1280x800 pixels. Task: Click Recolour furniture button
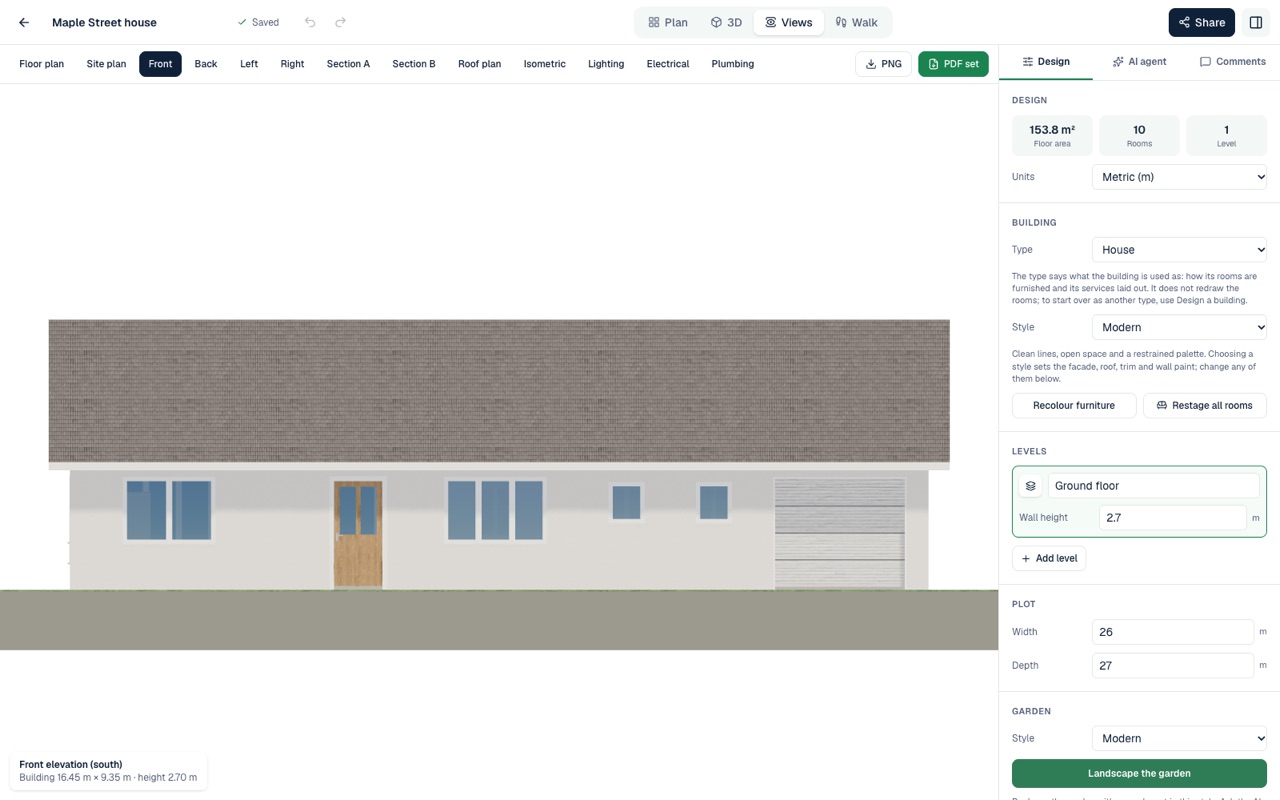[x=1074, y=405]
